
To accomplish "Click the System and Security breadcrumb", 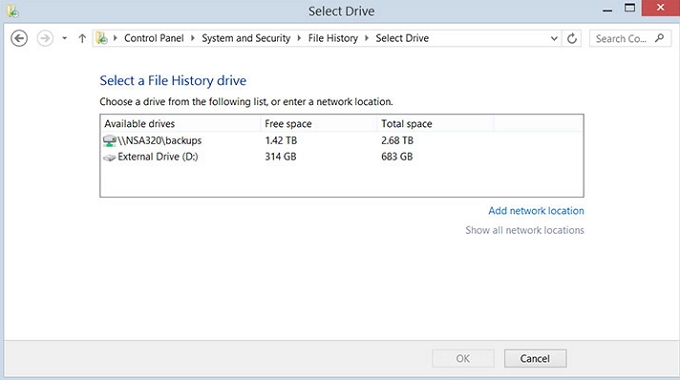I will 246,38.
